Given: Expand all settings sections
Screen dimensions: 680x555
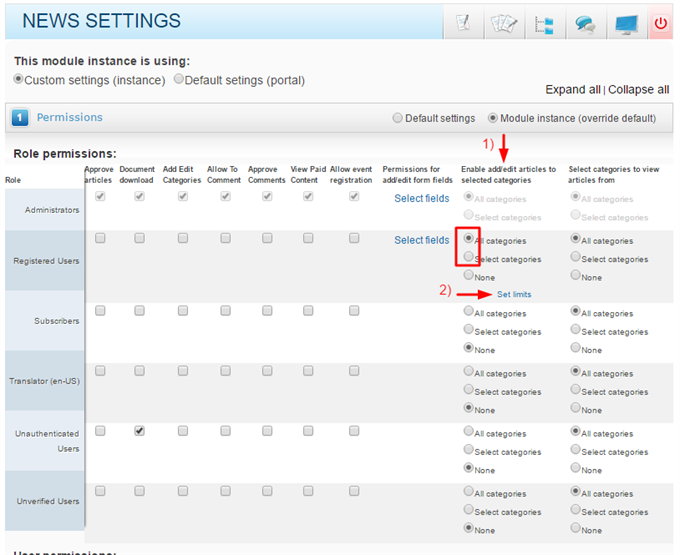Looking at the screenshot, I should [x=574, y=89].
